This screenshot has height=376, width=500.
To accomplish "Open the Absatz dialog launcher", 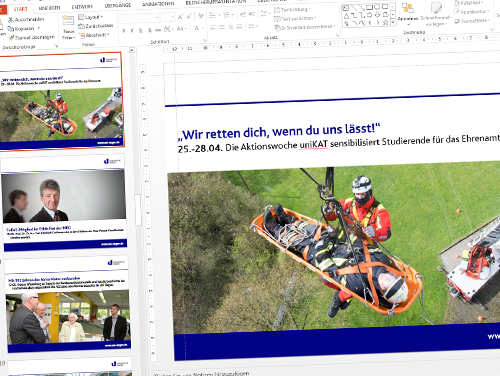I will (337, 35).
